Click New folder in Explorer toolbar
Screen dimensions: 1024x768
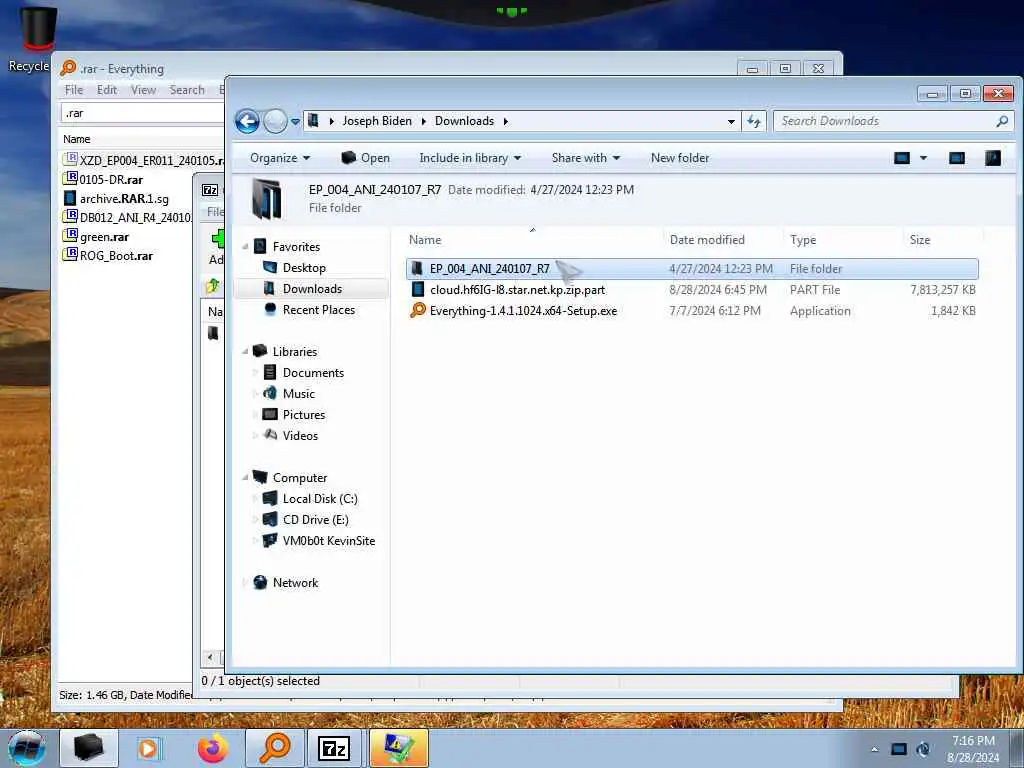679,158
